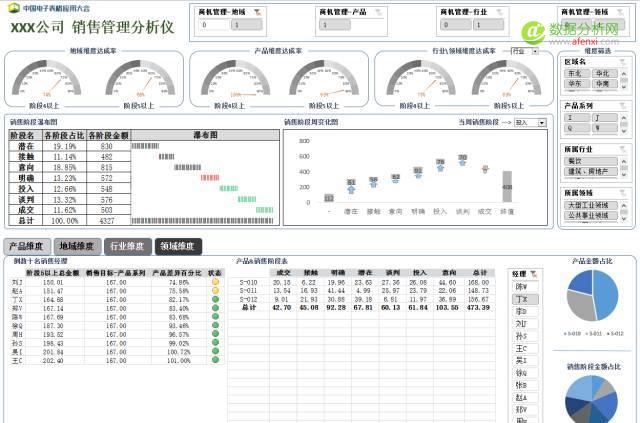Screen dimensions: 640x423
Task: Select manager 丁X in 经理 slicer
Action: (525, 299)
